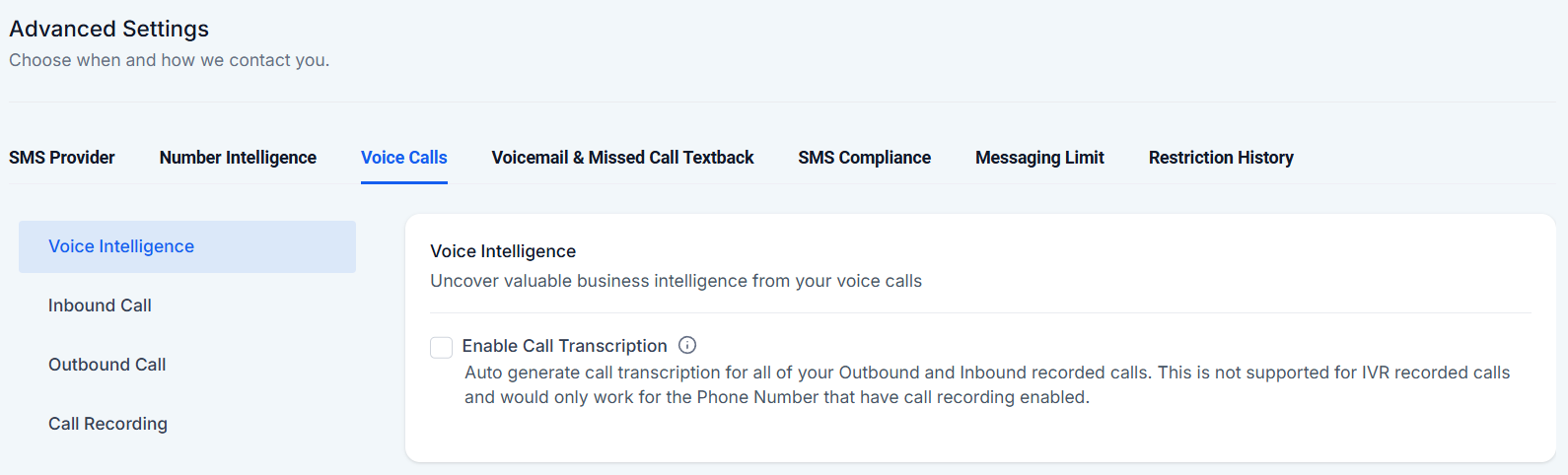Switch to the Number Intelligence tab
Screen dimensions: 1568x475
238,158
